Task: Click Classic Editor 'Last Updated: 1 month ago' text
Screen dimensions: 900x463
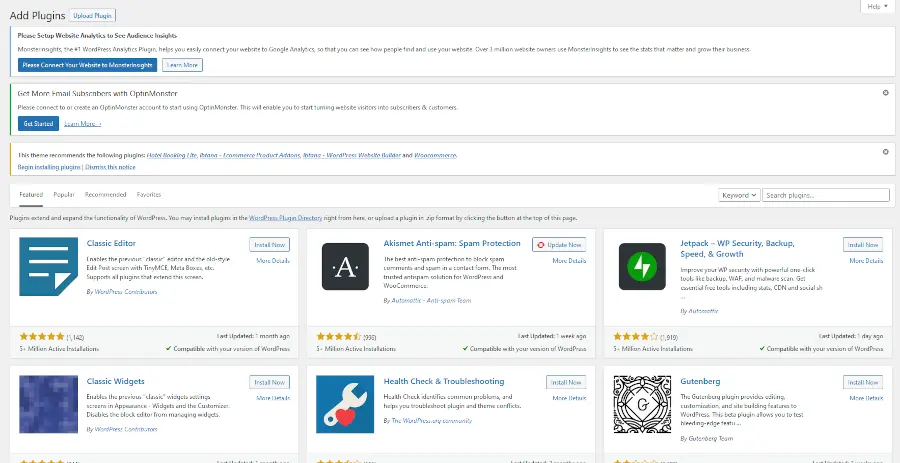Action: pyautogui.click(x=253, y=336)
